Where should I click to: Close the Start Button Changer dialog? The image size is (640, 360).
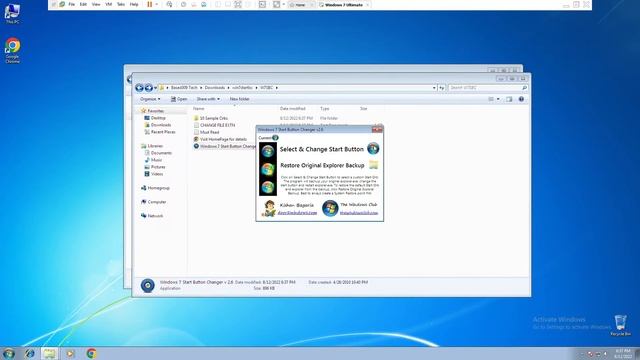tap(377, 129)
